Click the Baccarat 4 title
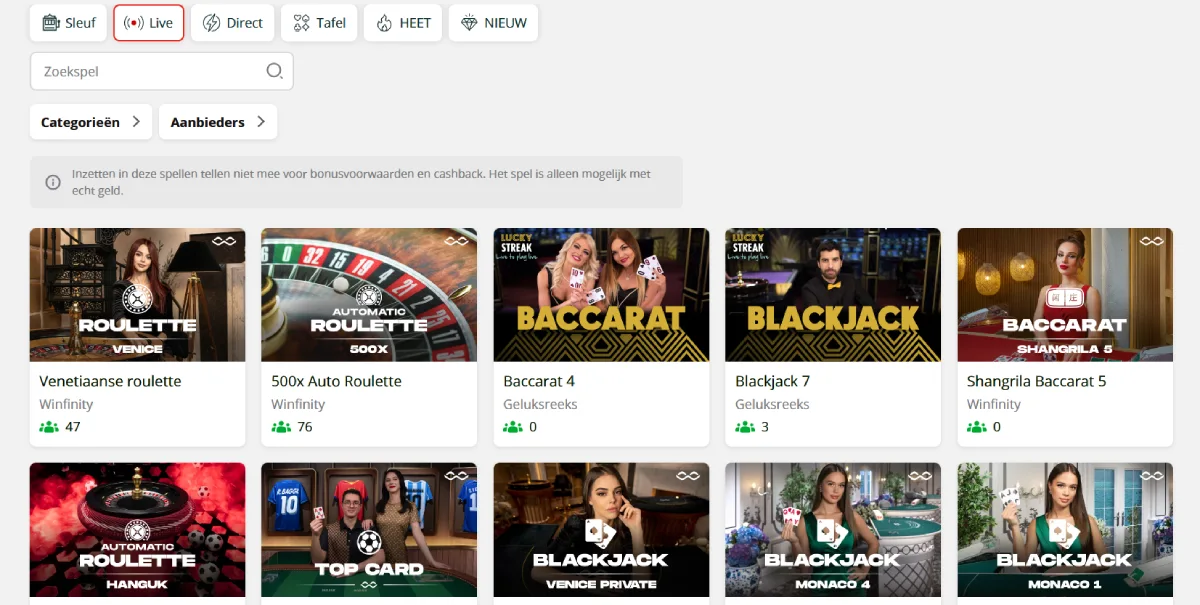 [539, 381]
